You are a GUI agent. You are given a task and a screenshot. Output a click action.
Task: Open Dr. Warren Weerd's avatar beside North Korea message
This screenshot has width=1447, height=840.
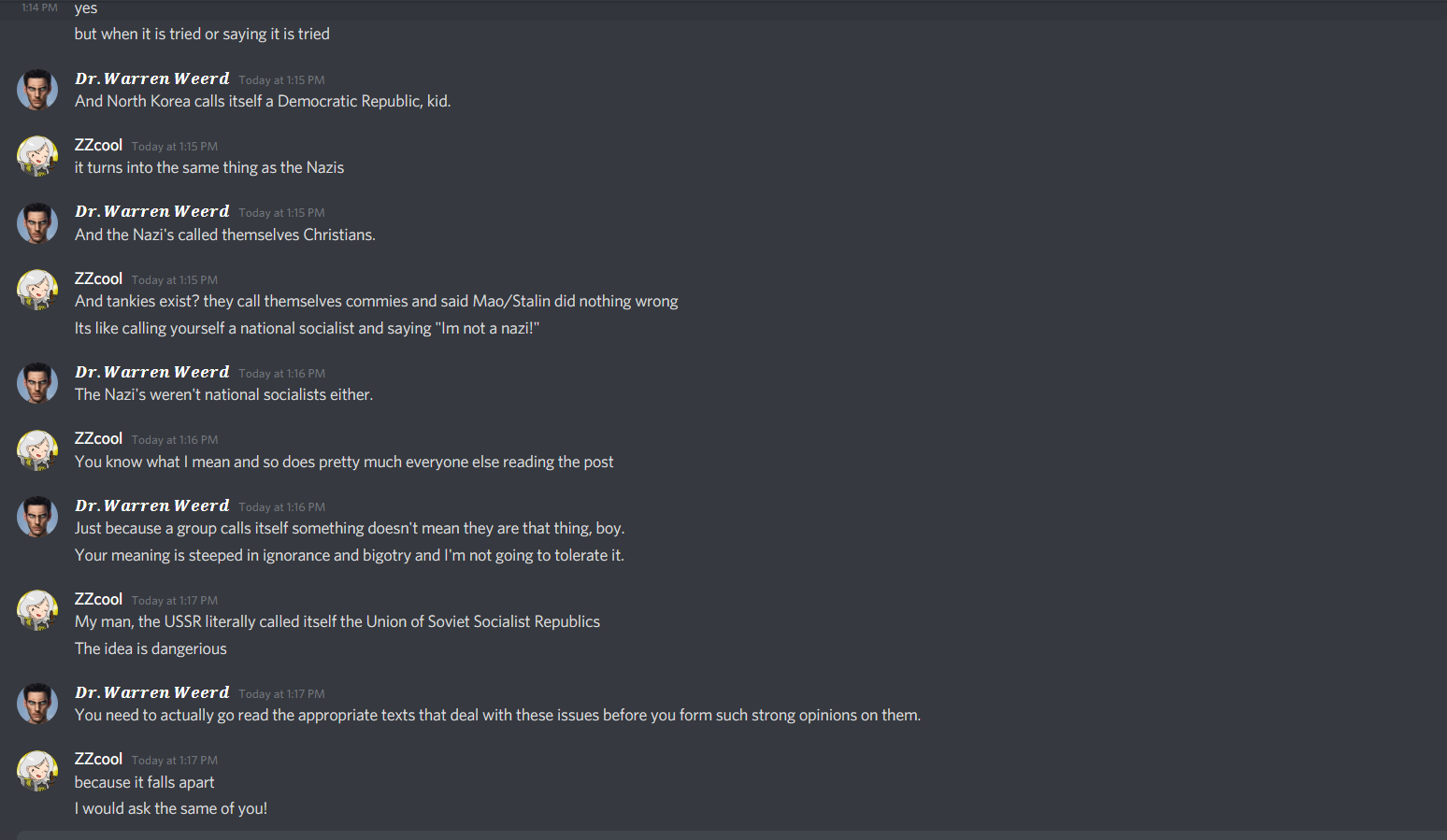point(37,90)
